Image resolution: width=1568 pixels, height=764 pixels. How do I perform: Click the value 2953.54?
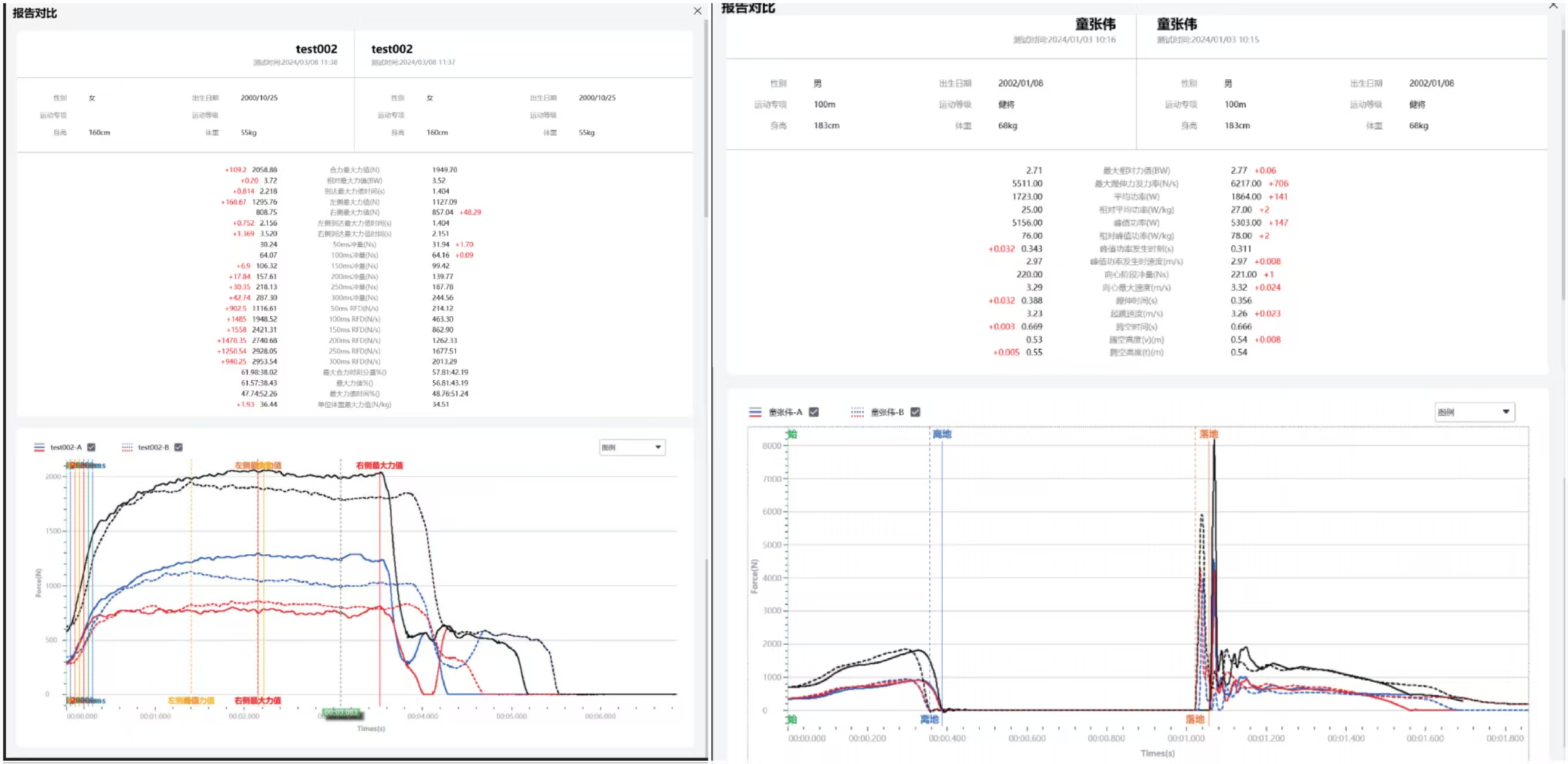pyautogui.click(x=265, y=362)
